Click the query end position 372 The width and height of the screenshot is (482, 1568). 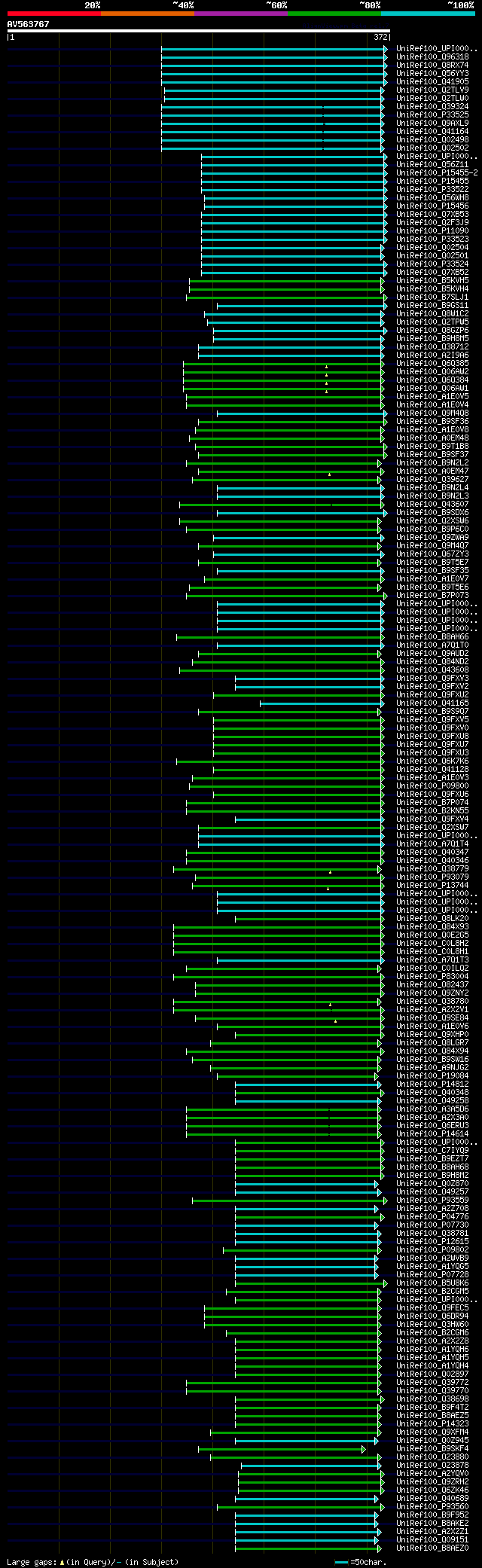tap(380, 37)
